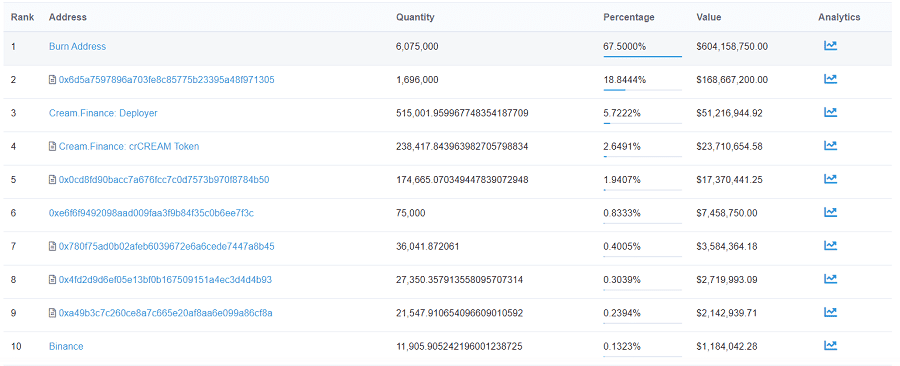Click contract icon beside 0x4fd2d9d6ef05 address
The width and height of the screenshot is (900, 366).
52,279
